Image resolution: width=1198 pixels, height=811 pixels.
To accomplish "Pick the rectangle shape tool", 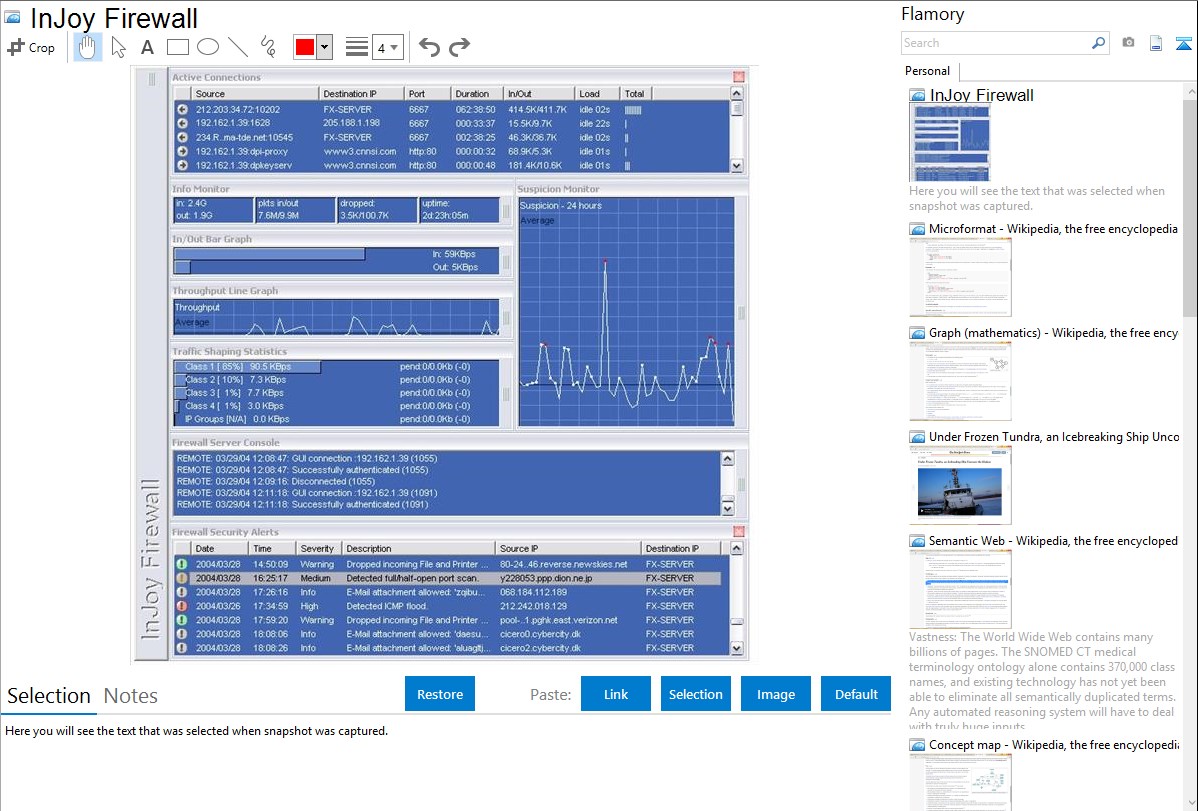I will pyautogui.click(x=177, y=47).
